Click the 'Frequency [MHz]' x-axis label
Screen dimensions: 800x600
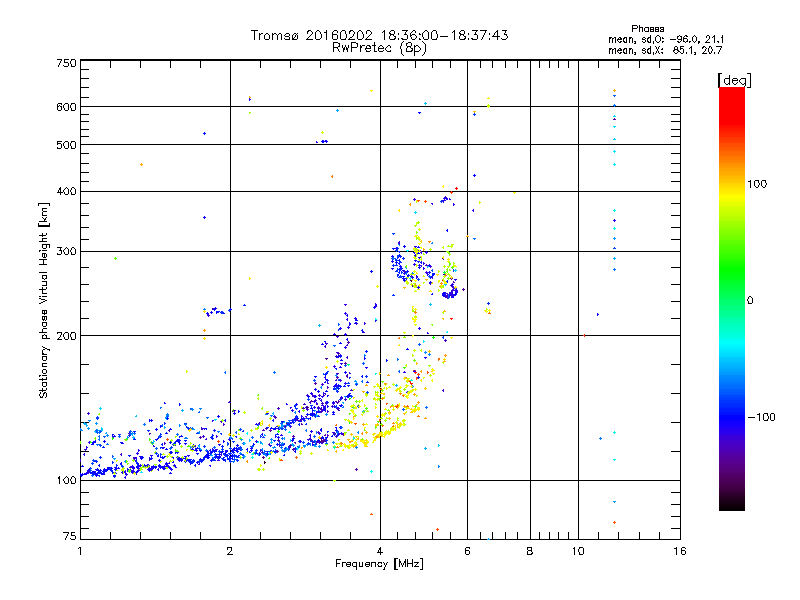click(x=379, y=564)
